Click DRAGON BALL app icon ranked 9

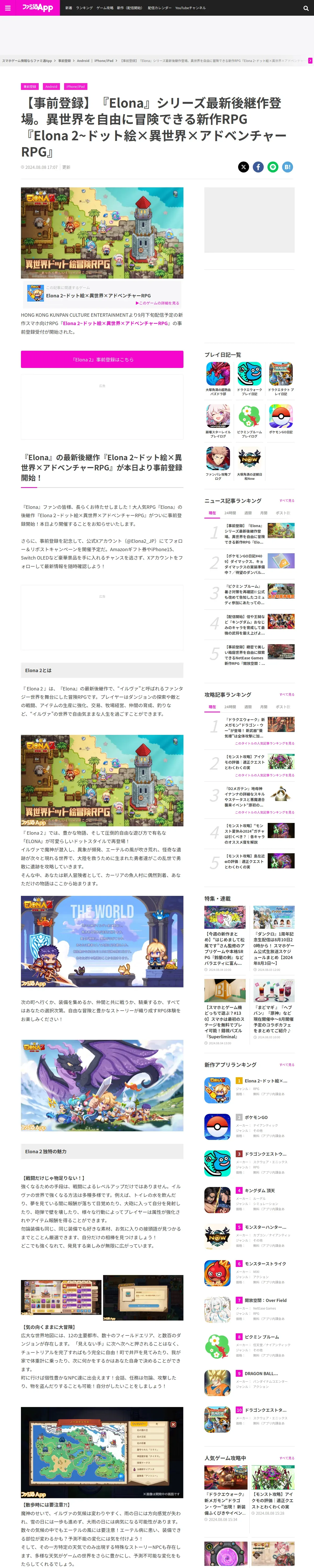pyautogui.click(x=217, y=1382)
